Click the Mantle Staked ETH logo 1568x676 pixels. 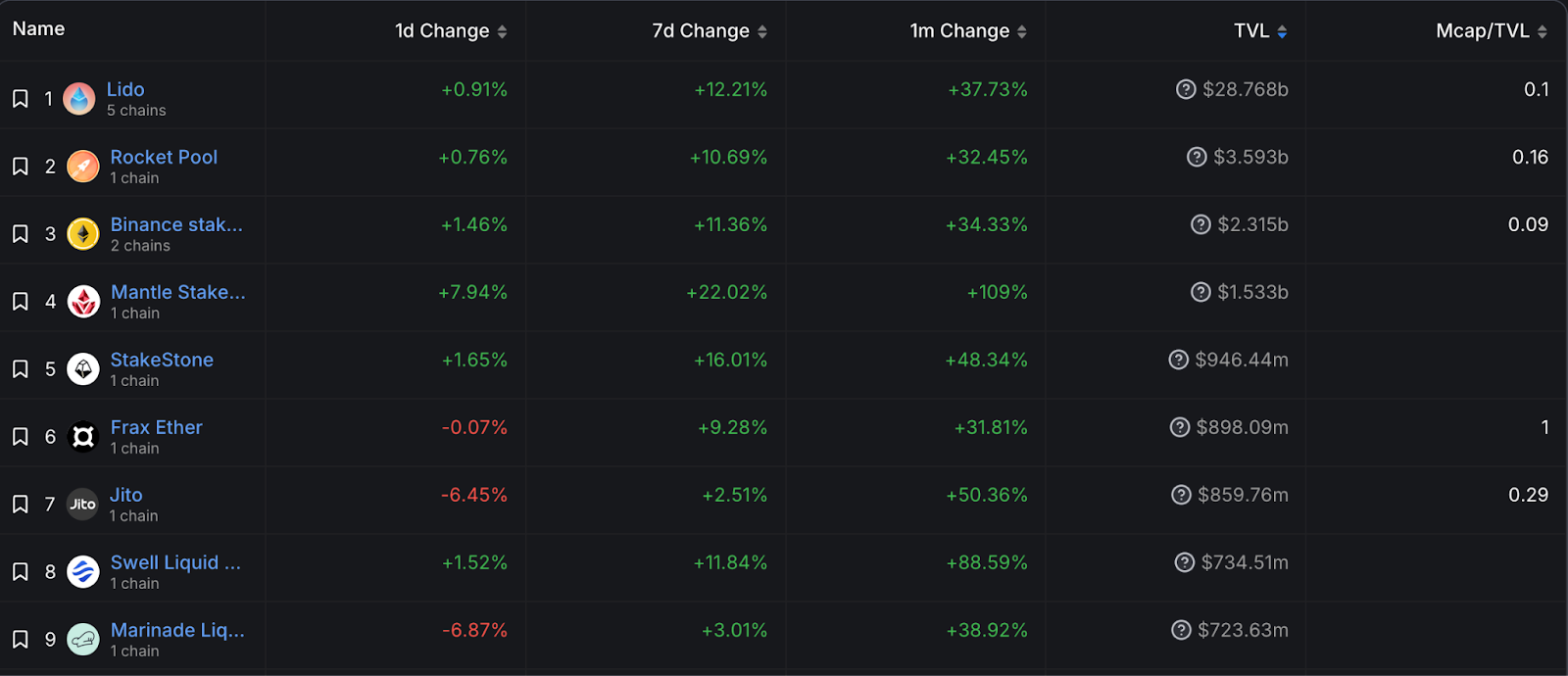(83, 302)
